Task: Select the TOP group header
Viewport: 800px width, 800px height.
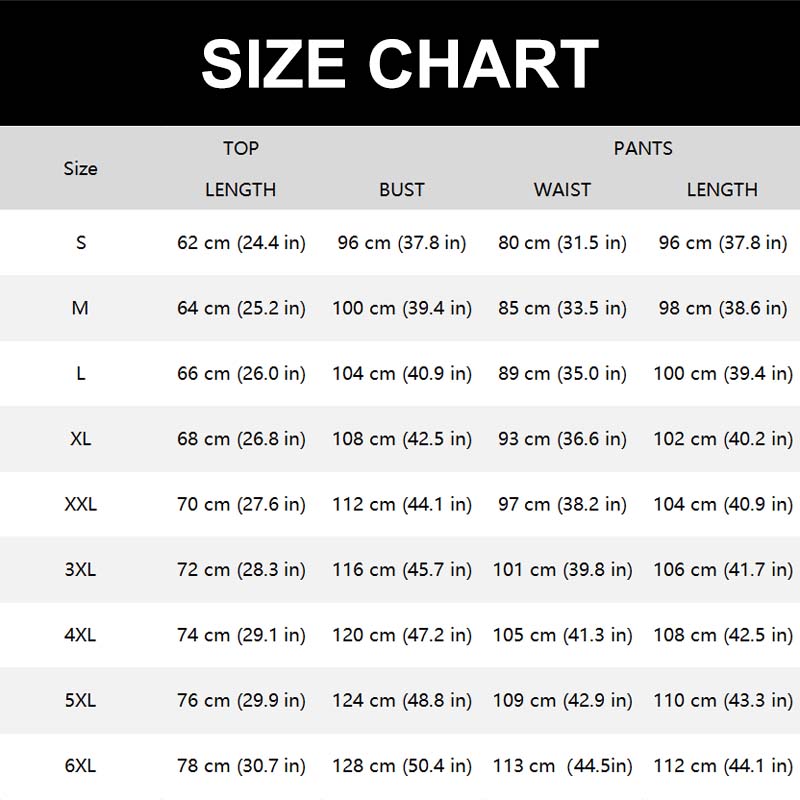Action: coord(241,148)
